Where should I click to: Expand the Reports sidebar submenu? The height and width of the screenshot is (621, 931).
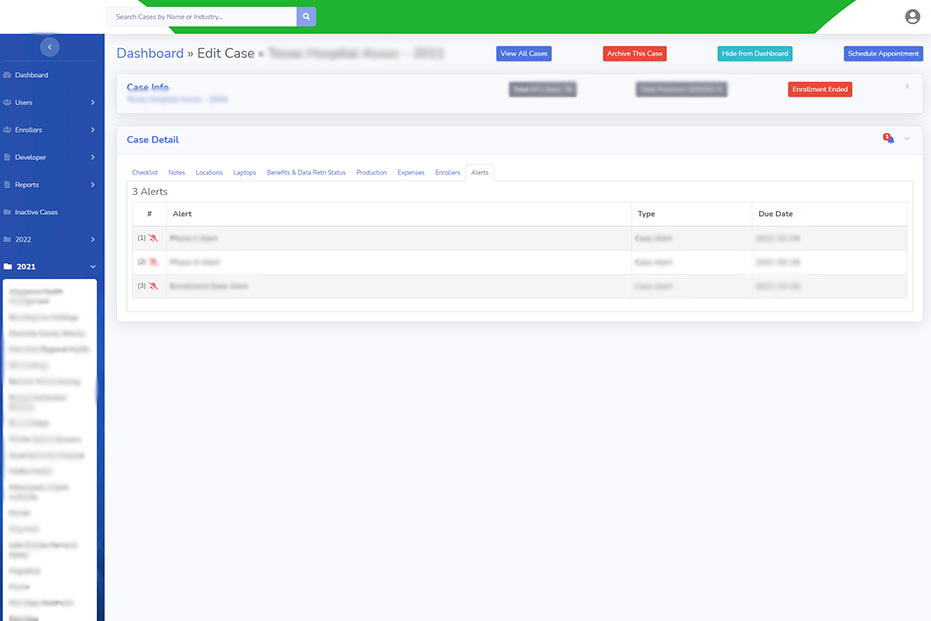pos(93,185)
